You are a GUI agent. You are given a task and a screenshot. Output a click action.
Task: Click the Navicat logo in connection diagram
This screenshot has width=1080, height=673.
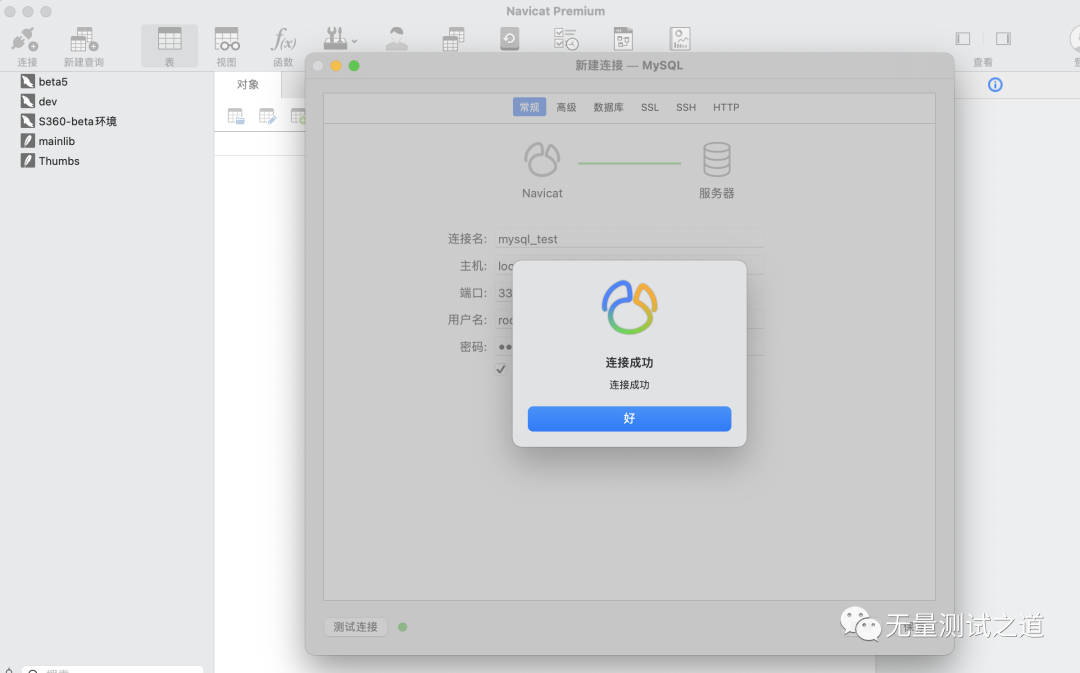542,159
